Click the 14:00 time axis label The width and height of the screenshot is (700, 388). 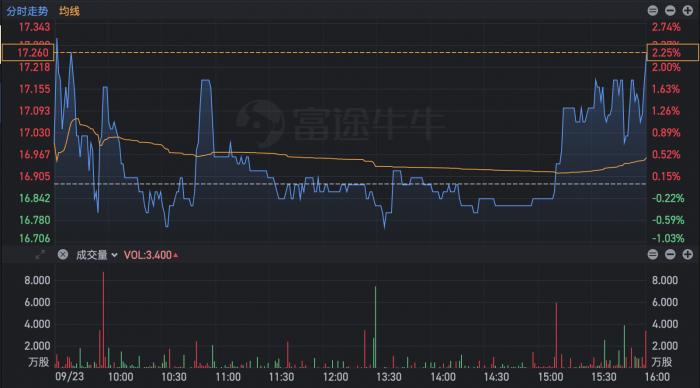click(443, 377)
